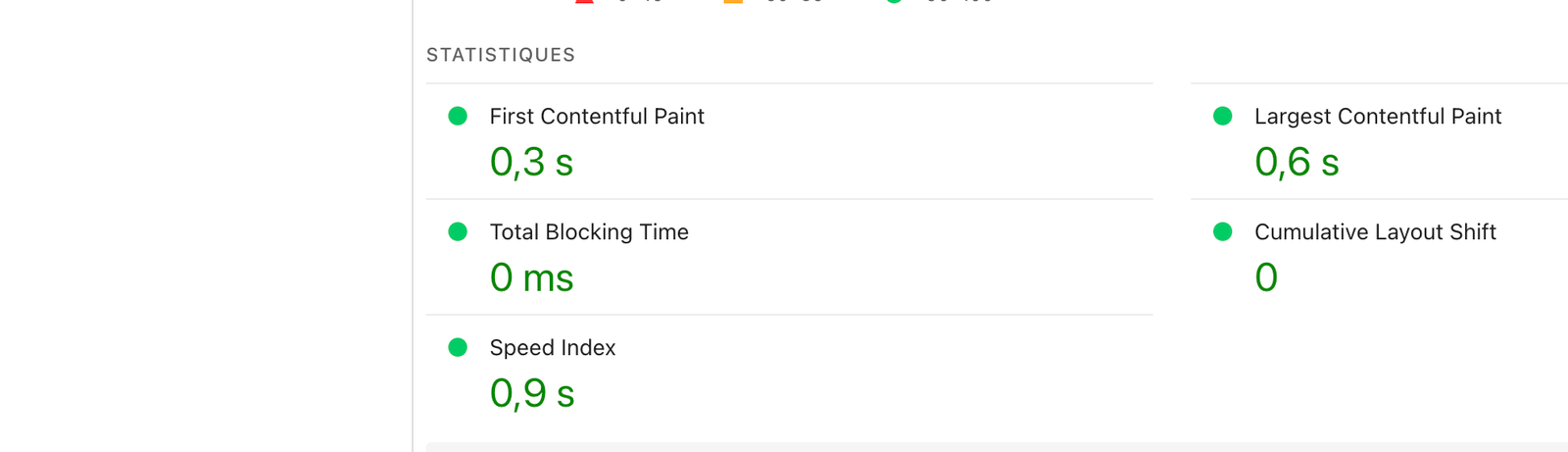Select the 0 ms Total Blocking Time value
Screen dimensions: 1568x452
531,278
